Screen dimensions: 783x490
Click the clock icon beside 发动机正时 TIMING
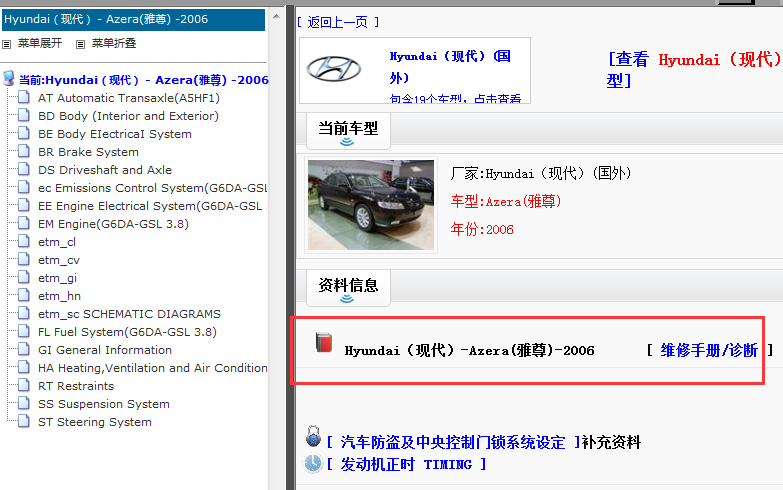click(313, 463)
